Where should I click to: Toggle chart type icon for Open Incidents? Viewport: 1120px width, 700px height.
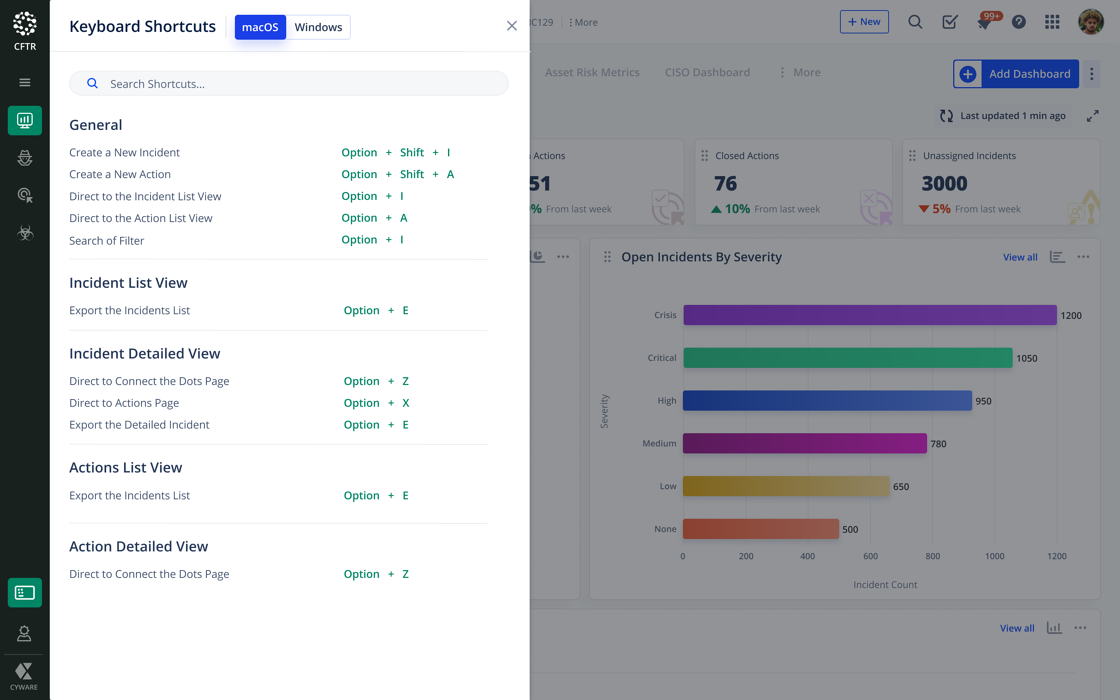point(1057,257)
